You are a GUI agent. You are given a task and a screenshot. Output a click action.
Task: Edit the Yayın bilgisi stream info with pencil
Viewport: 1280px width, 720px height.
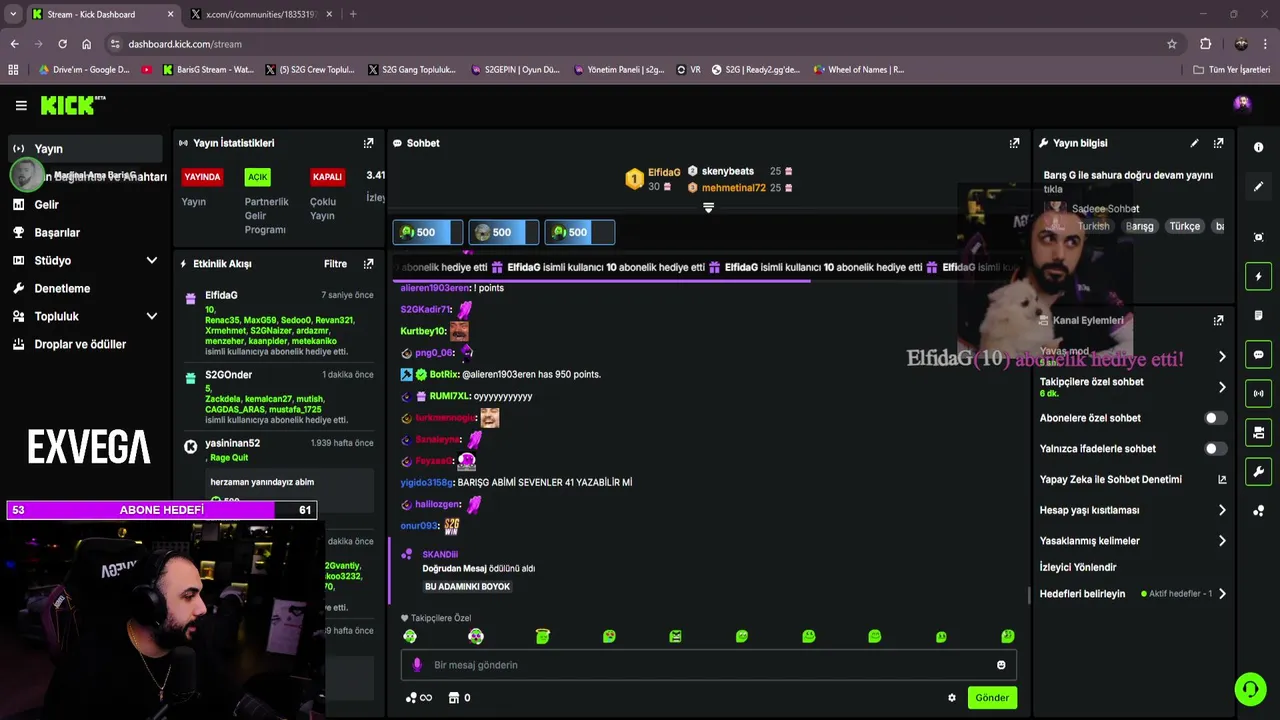(x=1194, y=143)
